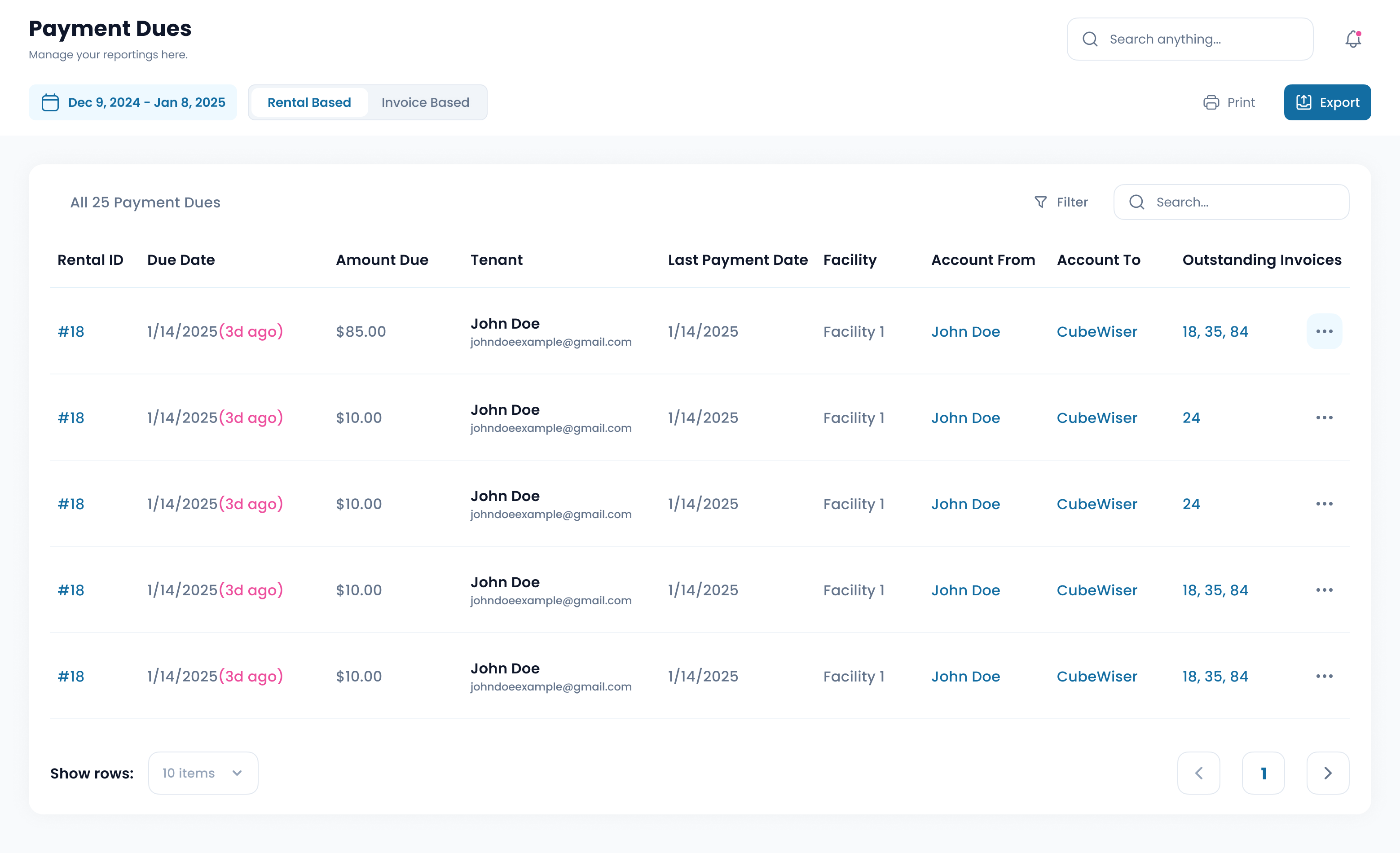Go to next page arrow
The width and height of the screenshot is (1400, 853).
(1327, 773)
